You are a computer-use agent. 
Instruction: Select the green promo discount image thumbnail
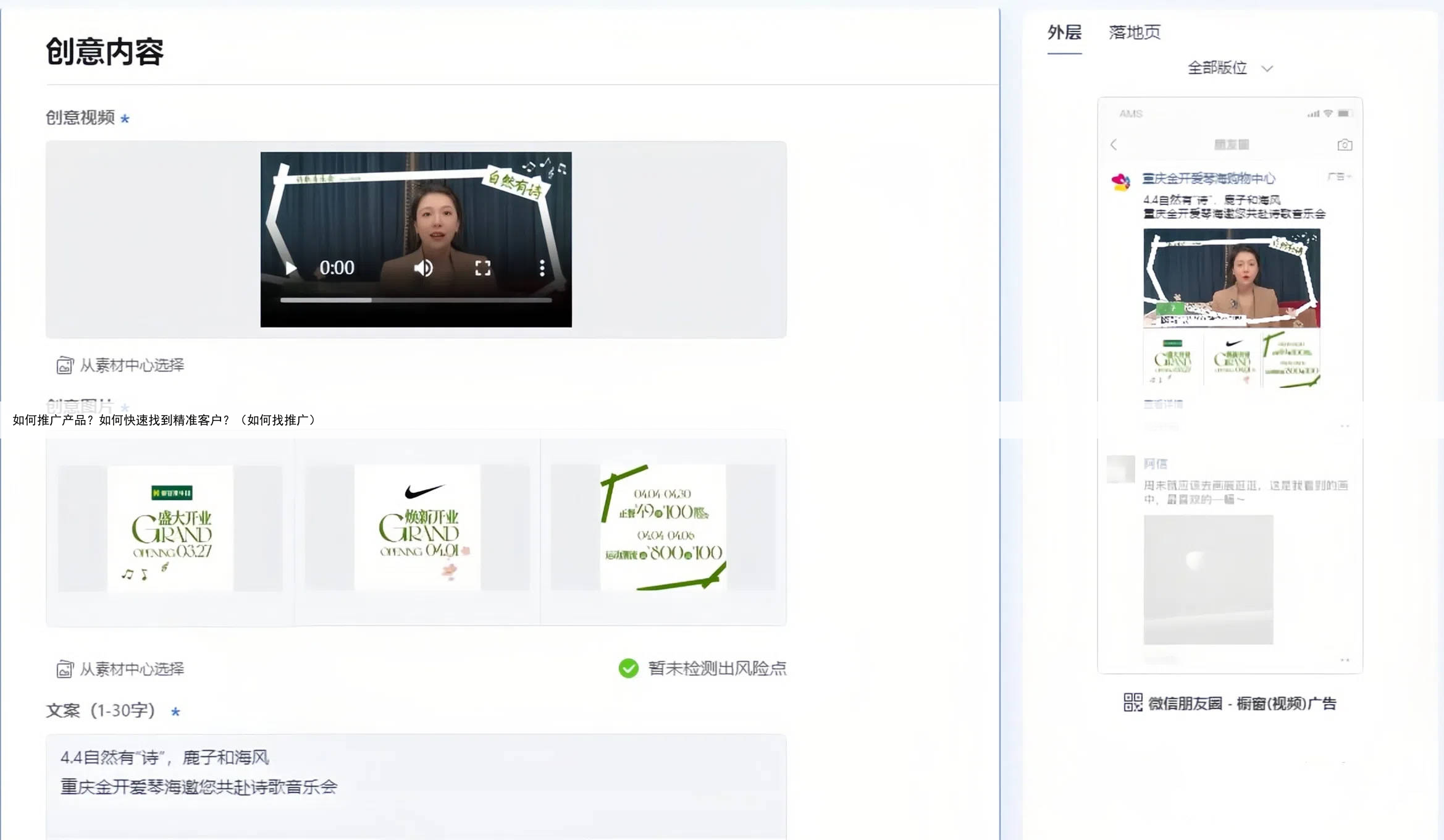click(663, 528)
